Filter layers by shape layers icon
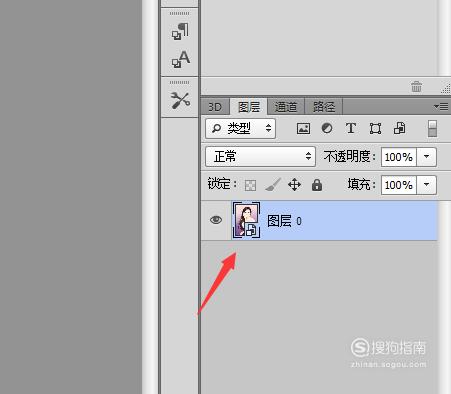This screenshot has height=394, width=451. (375, 128)
